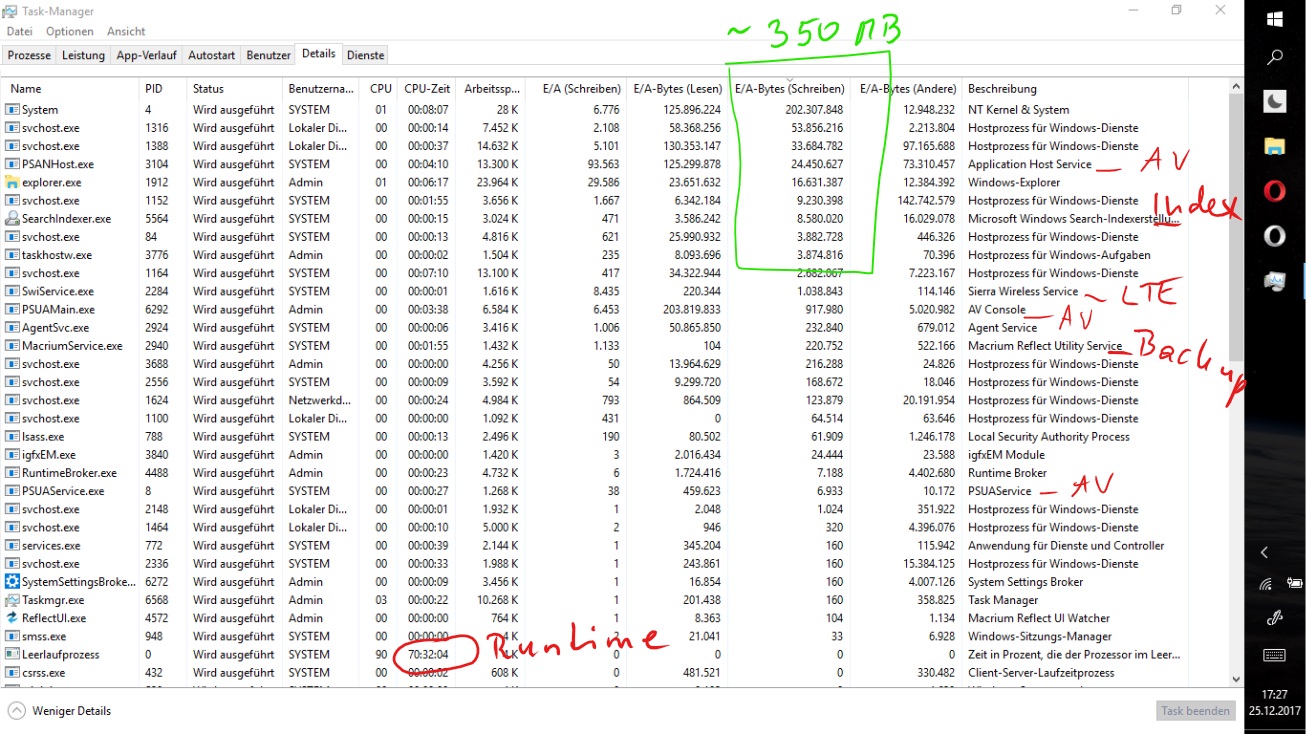This screenshot has width=1306, height=734.
Task: Click the PSUAMain.exe process icon
Action: 12,309
